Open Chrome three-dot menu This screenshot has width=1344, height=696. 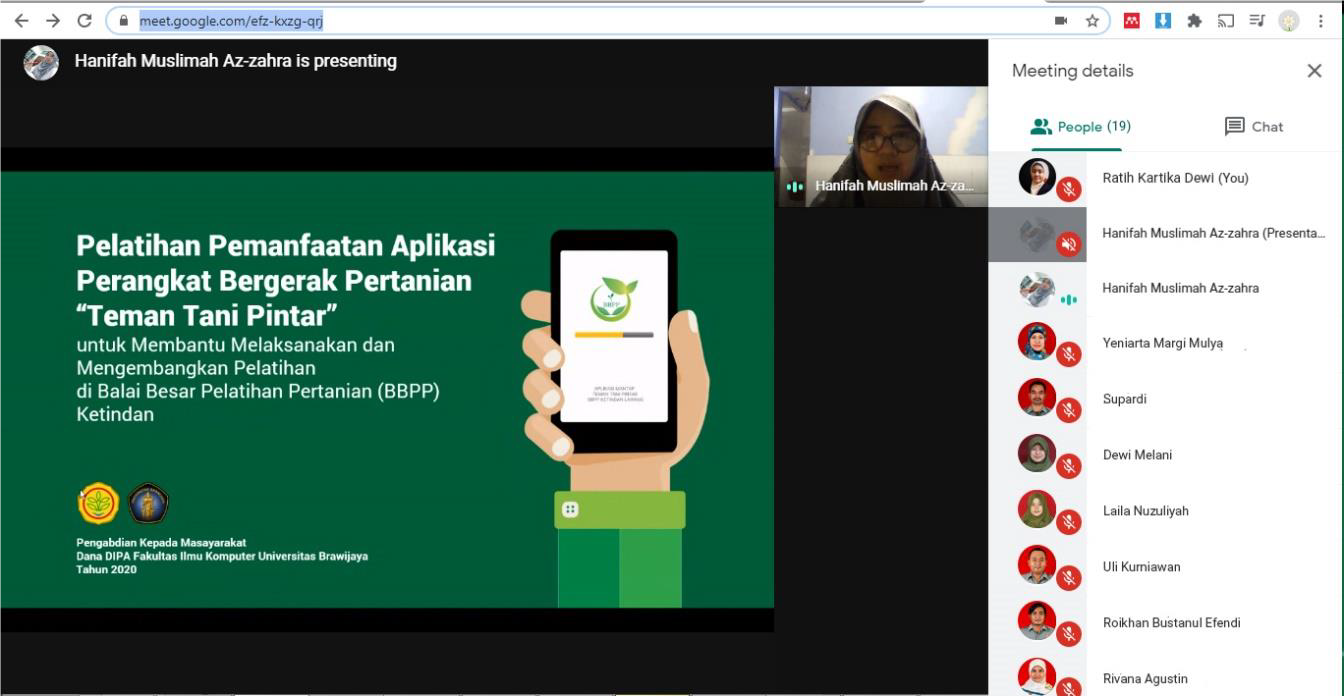1321,20
